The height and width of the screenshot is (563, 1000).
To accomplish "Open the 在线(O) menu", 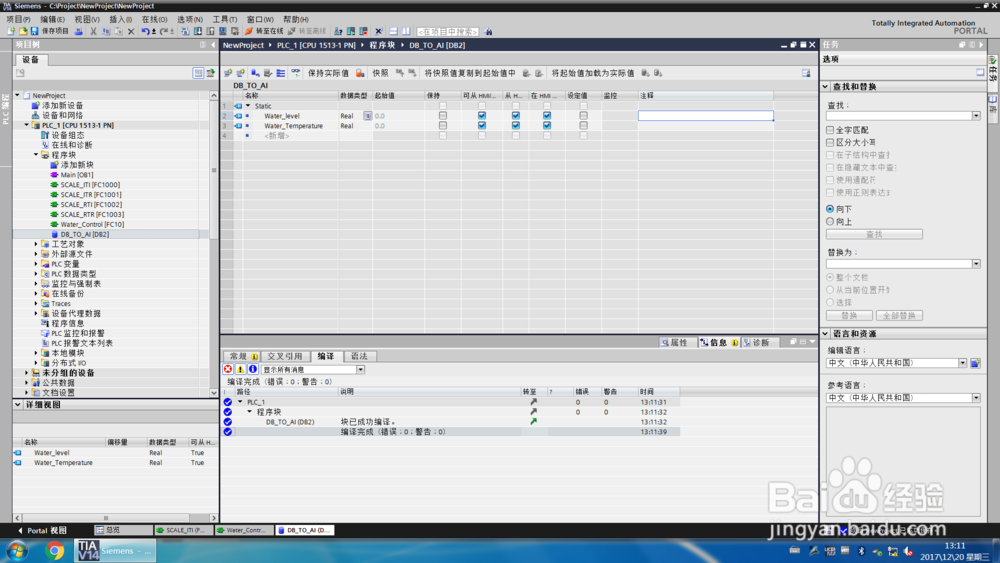I will tap(154, 20).
